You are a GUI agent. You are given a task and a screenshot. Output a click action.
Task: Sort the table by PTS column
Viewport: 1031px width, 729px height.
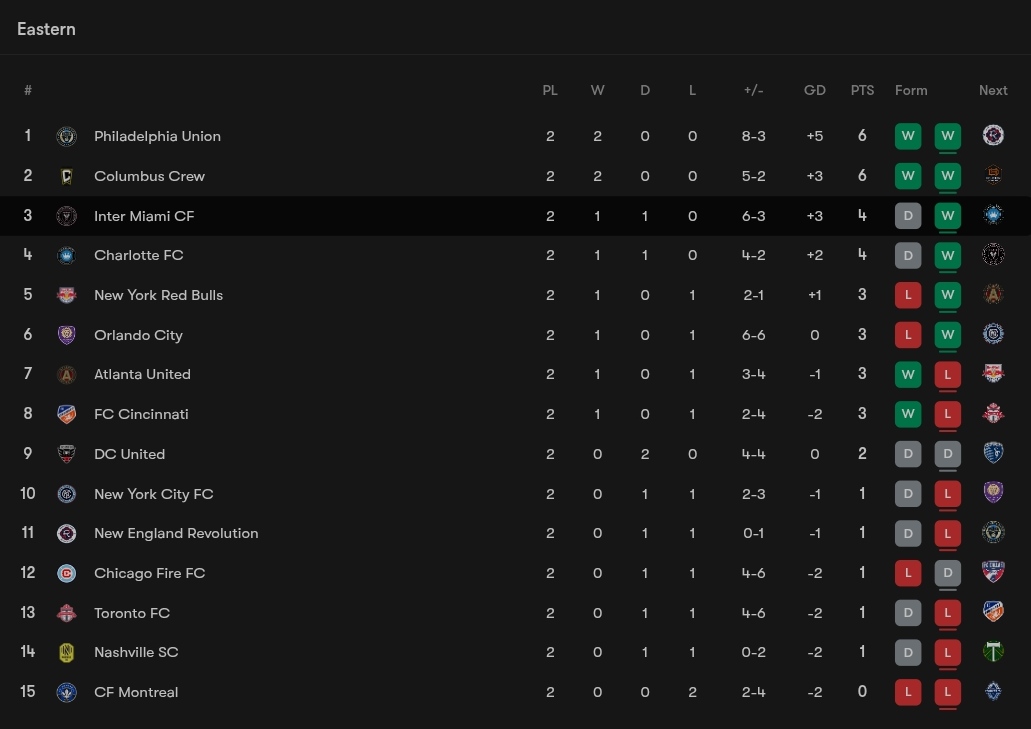click(862, 90)
